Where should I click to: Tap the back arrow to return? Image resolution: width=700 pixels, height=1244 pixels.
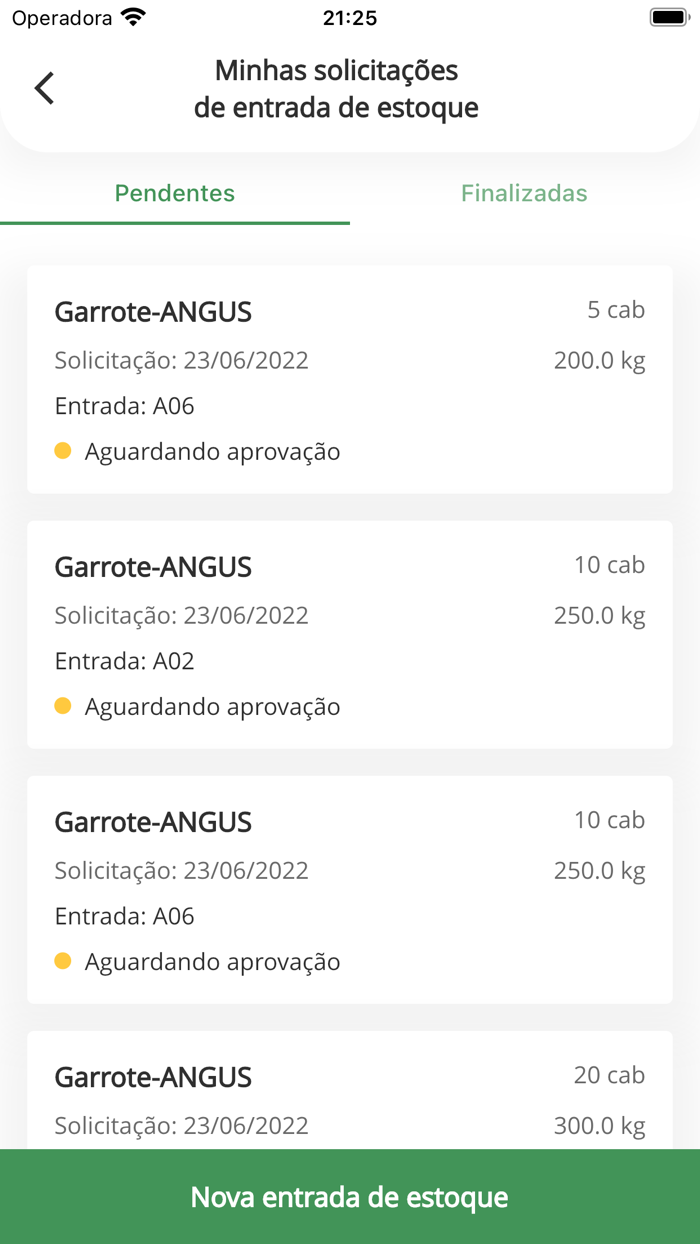point(43,88)
